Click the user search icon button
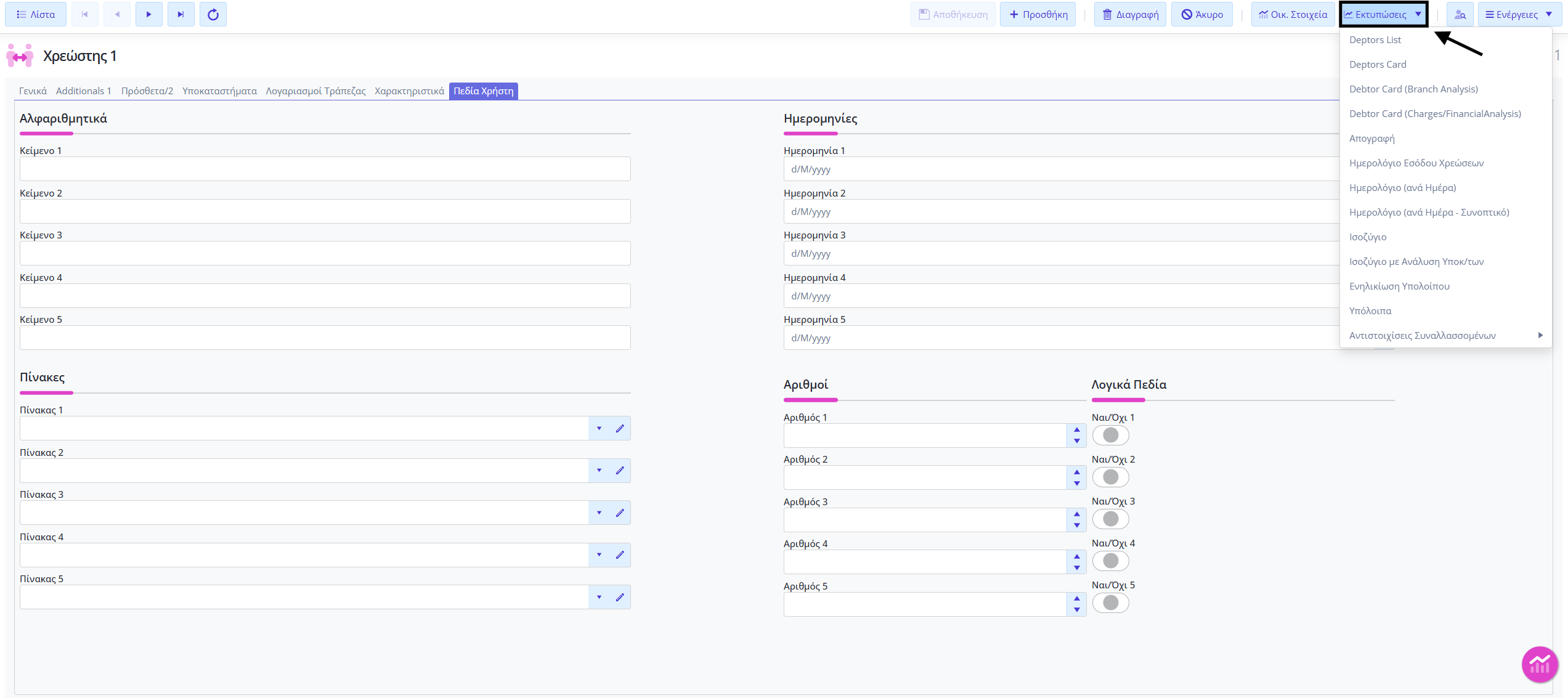 (x=1460, y=14)
